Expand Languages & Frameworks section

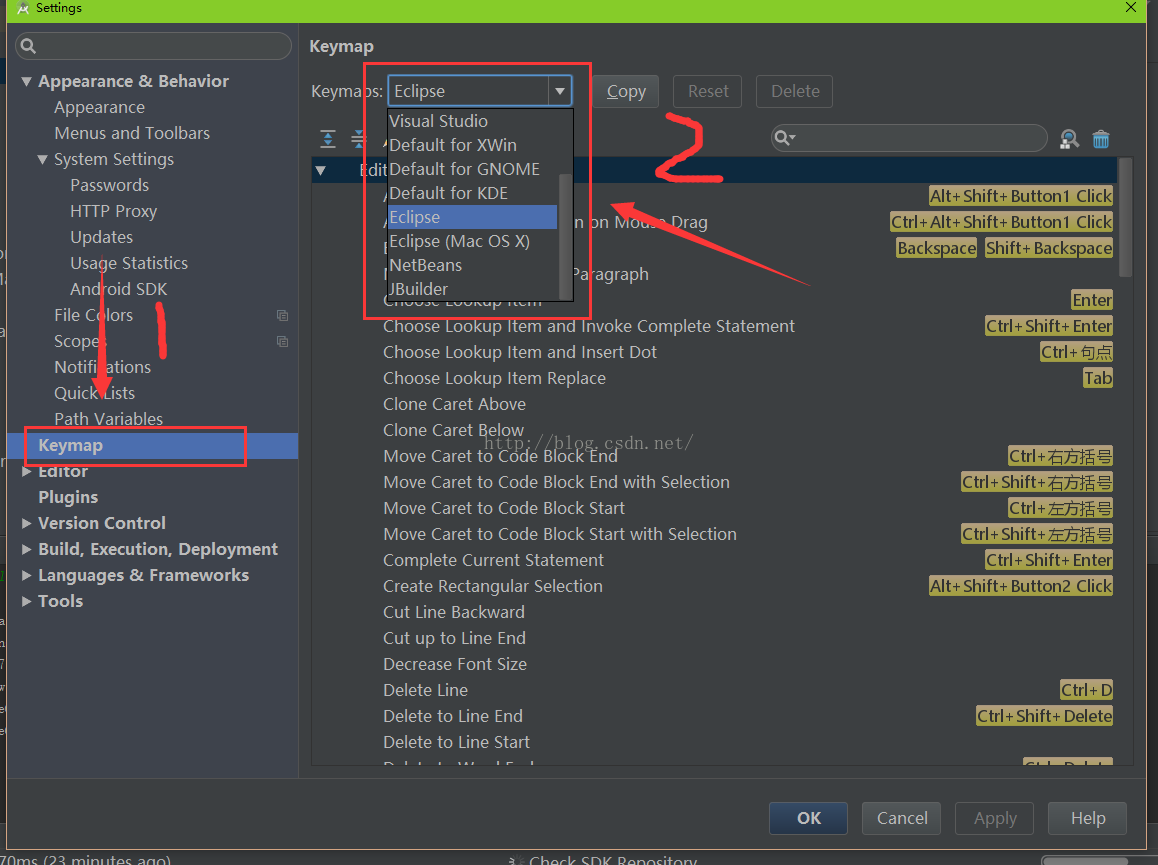point(27,575)
